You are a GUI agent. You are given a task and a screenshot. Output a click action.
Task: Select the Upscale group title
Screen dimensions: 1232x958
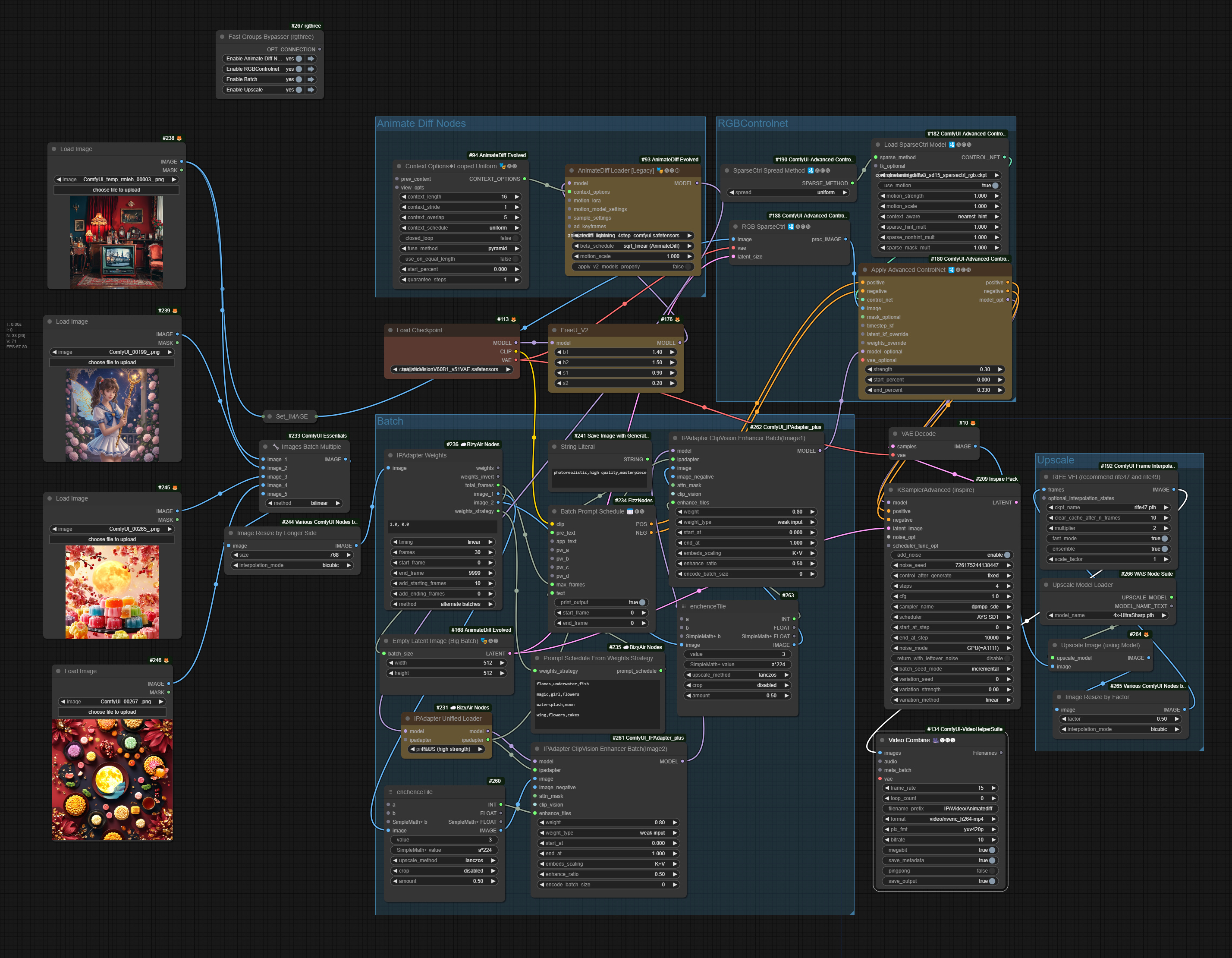tap(1056, 460)
